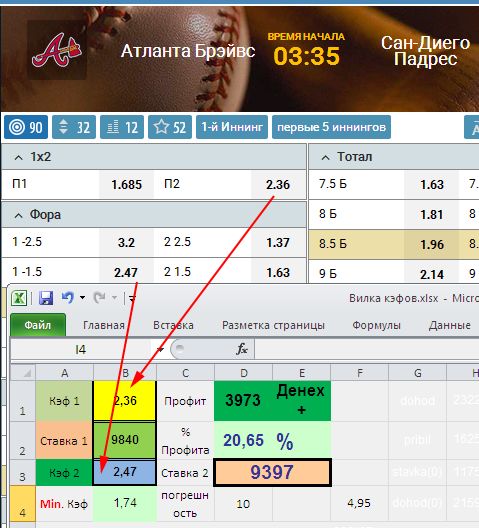The height and width of the screenshot is (528, 479).
Task: Select the yellow Кэф 1 value cell
Action: point(125,401)
